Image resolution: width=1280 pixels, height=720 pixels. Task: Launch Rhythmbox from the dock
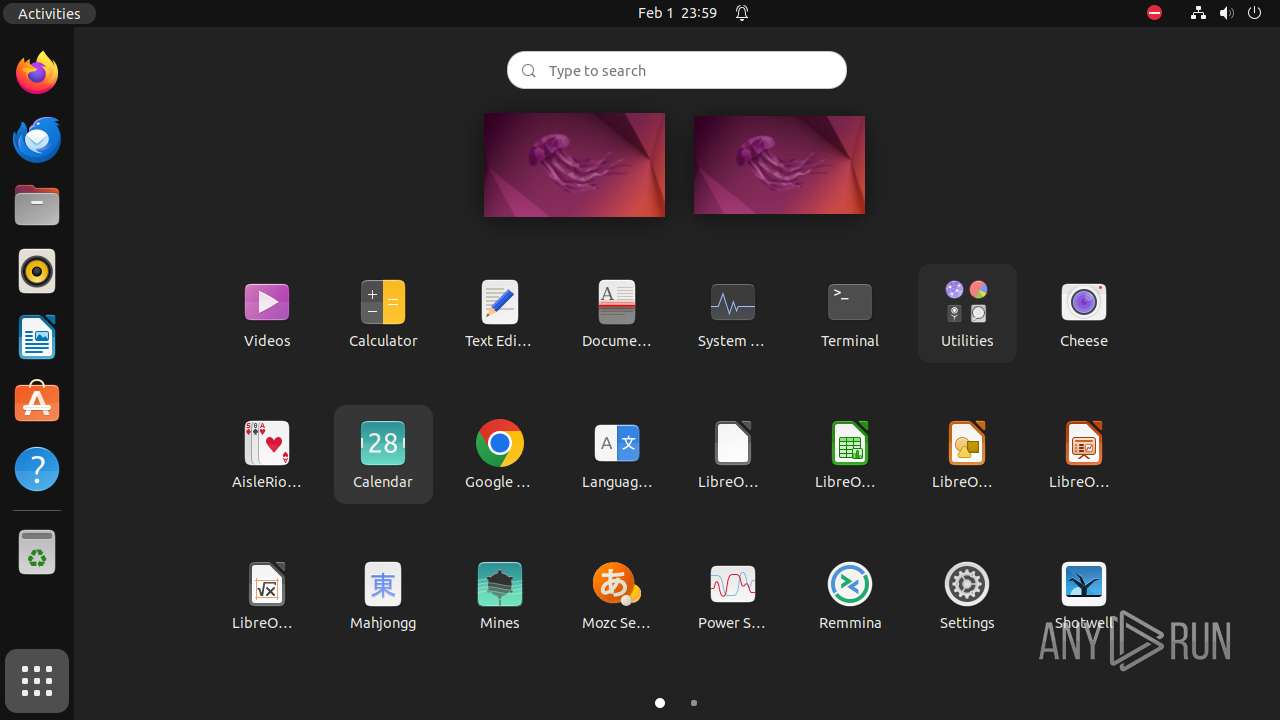click(x=37, y=271)
